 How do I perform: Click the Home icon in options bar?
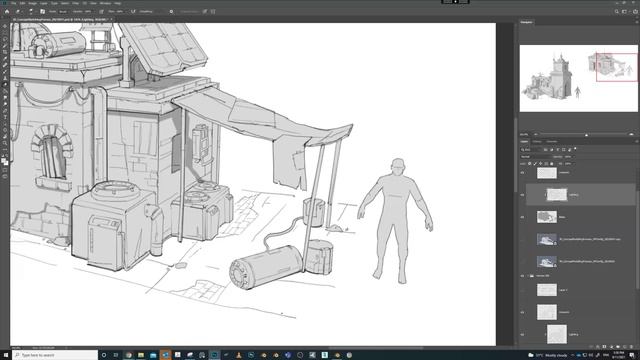7,11
